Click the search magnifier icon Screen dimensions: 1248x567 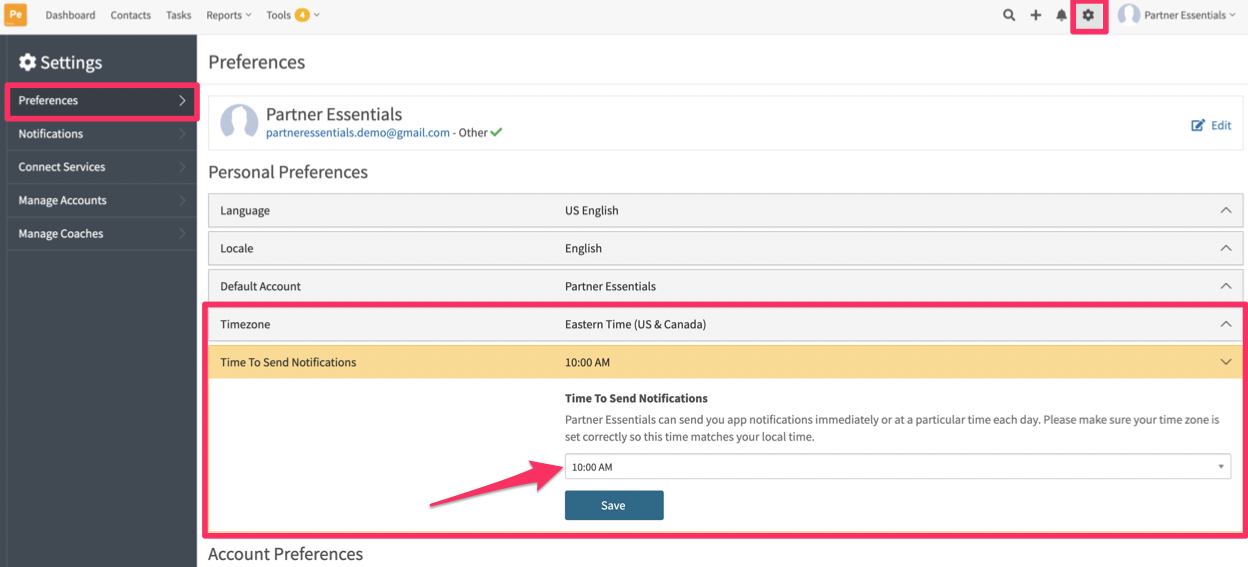tap(1009, 15)
